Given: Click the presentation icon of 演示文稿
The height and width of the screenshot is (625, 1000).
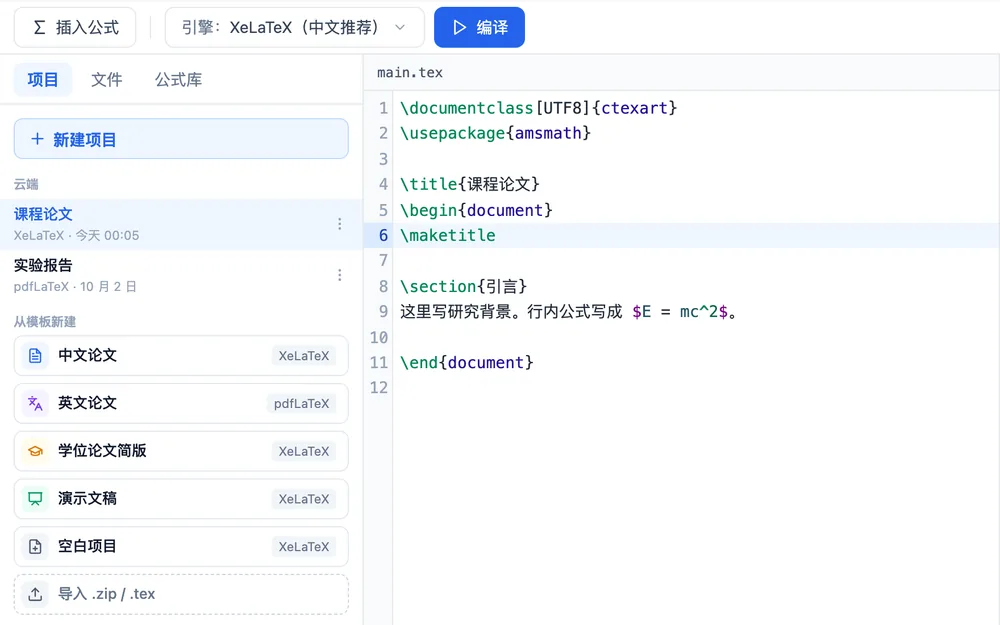Looking at the screenshot, I should click(35, 499).
